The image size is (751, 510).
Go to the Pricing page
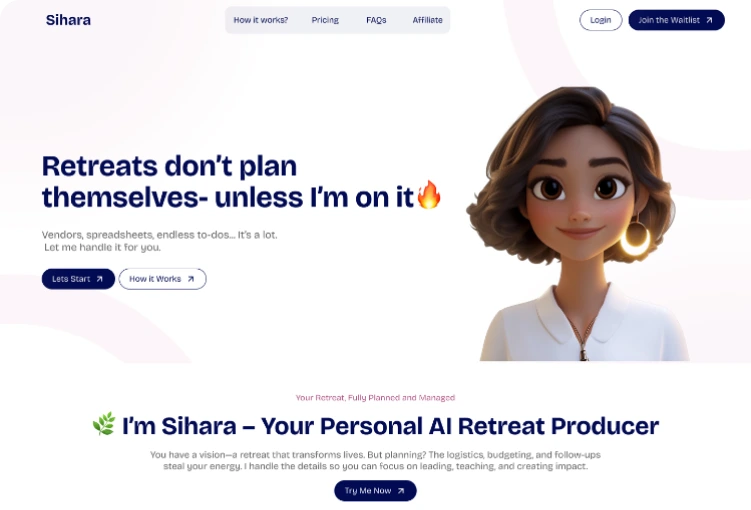point(325,20)
